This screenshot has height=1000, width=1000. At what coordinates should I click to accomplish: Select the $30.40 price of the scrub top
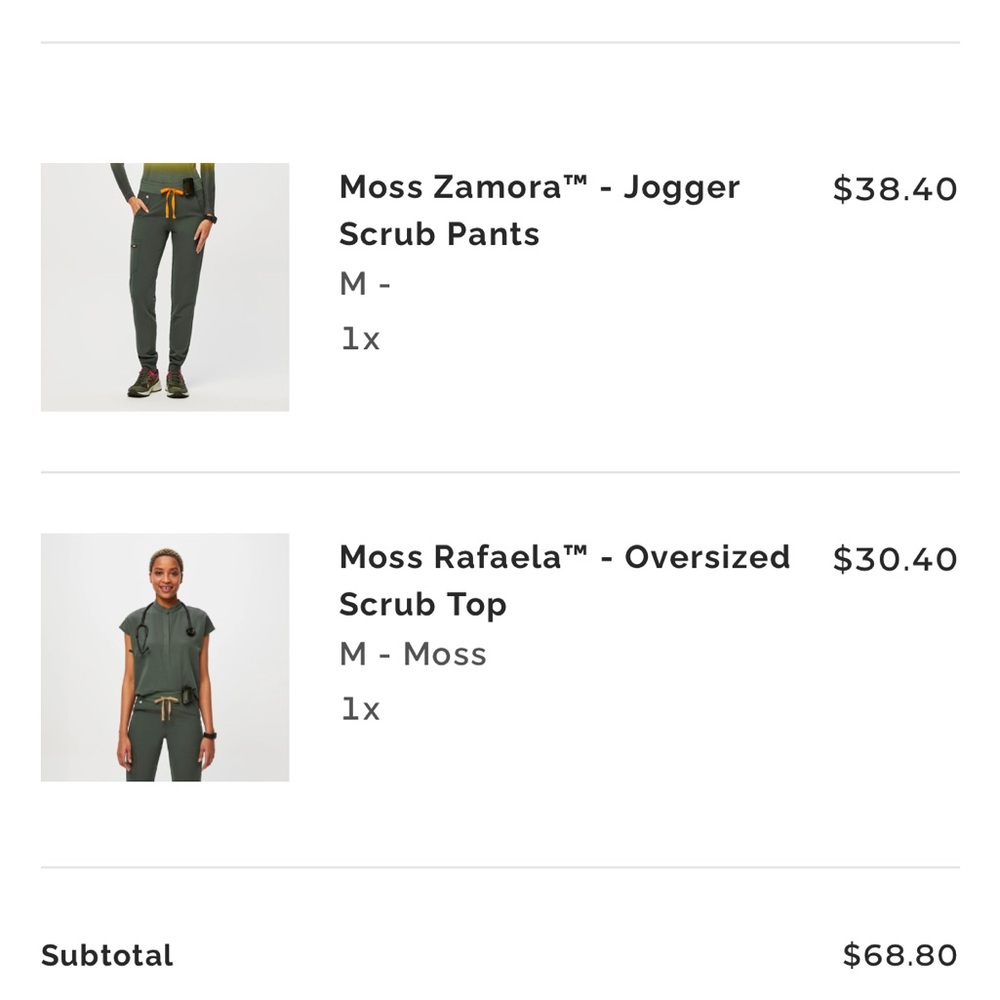[895, 559]
